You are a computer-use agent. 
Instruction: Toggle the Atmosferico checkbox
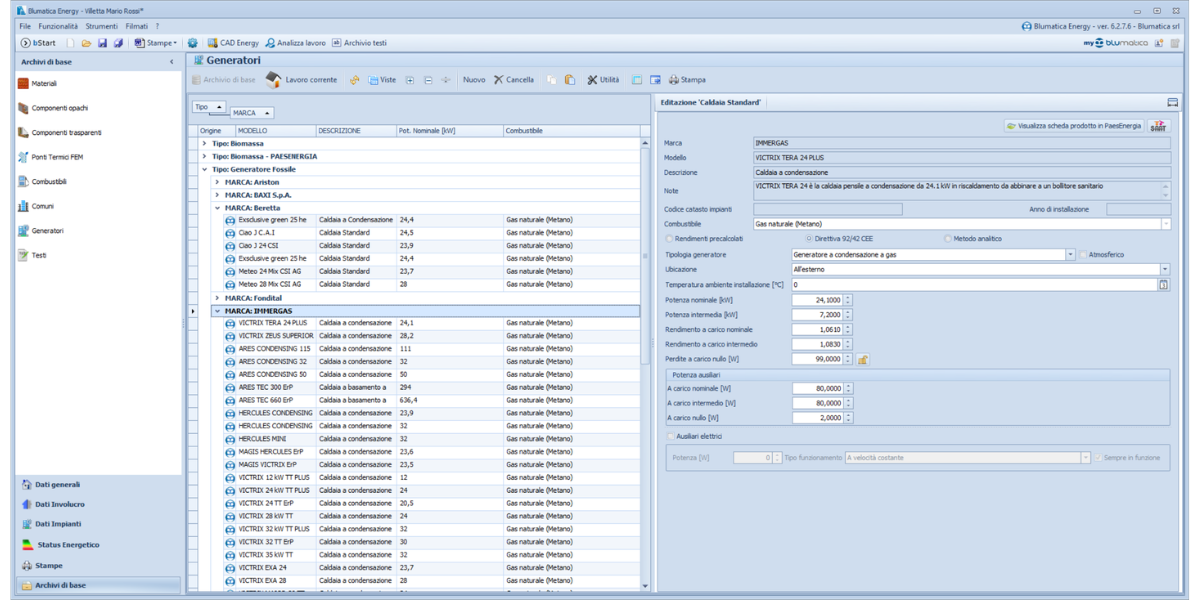click(x=1083, y=255)
